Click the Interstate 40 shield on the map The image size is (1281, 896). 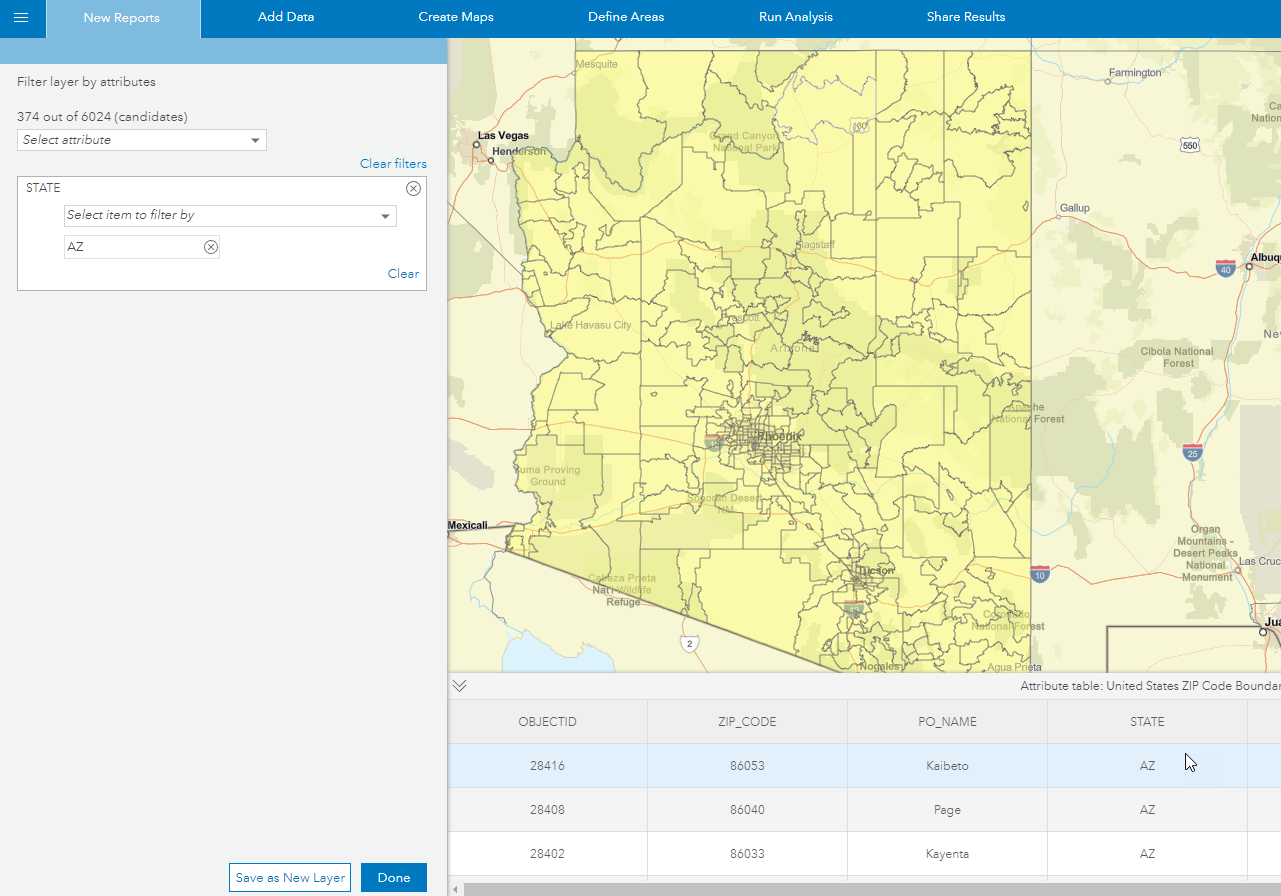click(1224, 268)
